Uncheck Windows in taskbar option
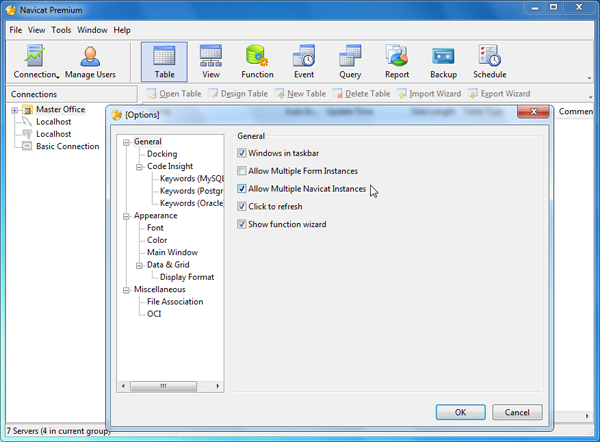The image size is (600, 442). point(241,153)
